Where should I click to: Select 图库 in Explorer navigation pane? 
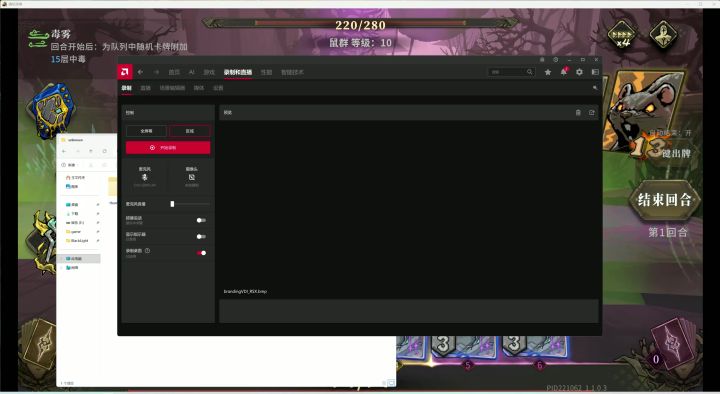tap(72, 186)
